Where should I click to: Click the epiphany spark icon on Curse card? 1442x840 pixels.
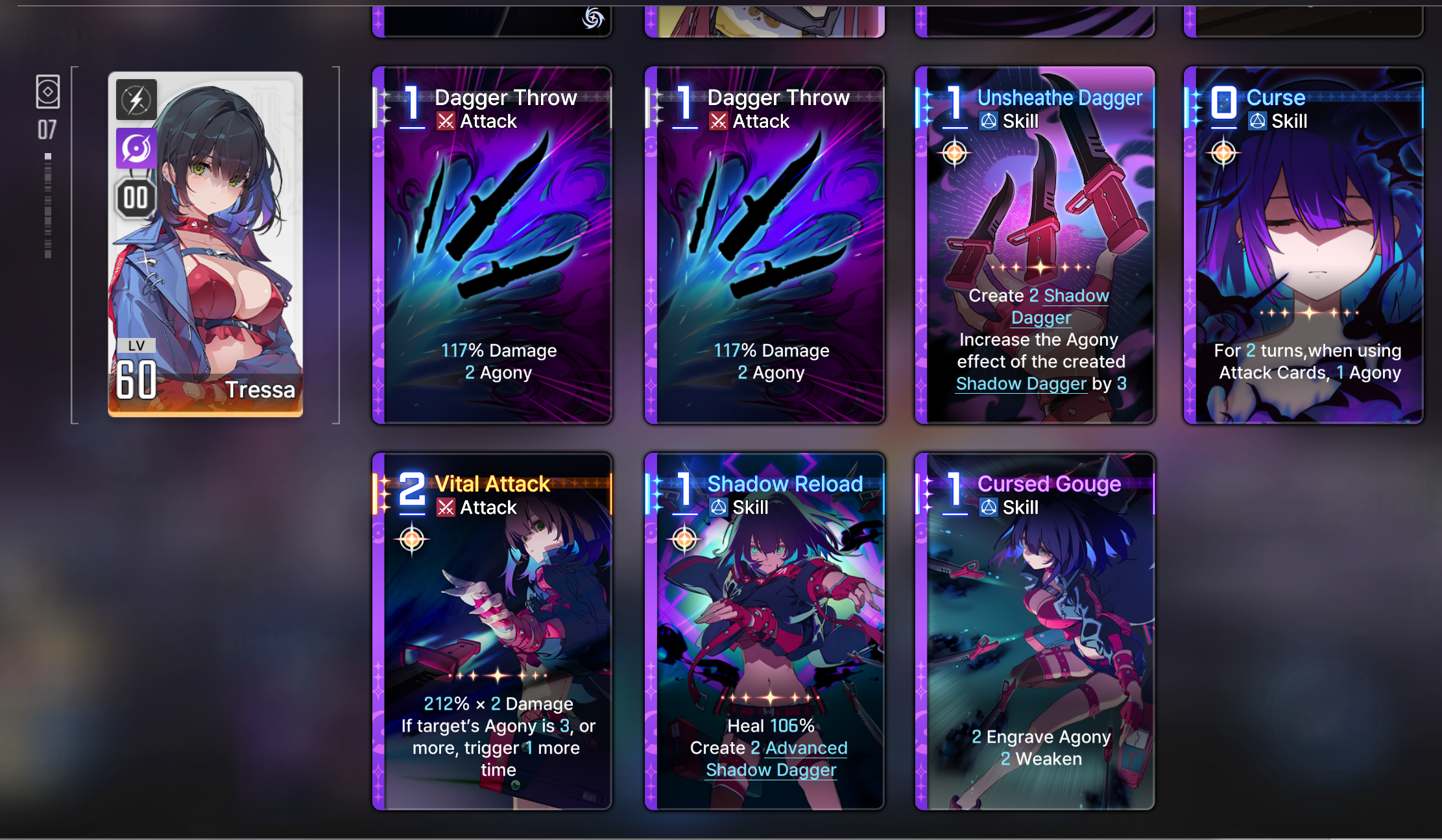[x=1223, y=153]
